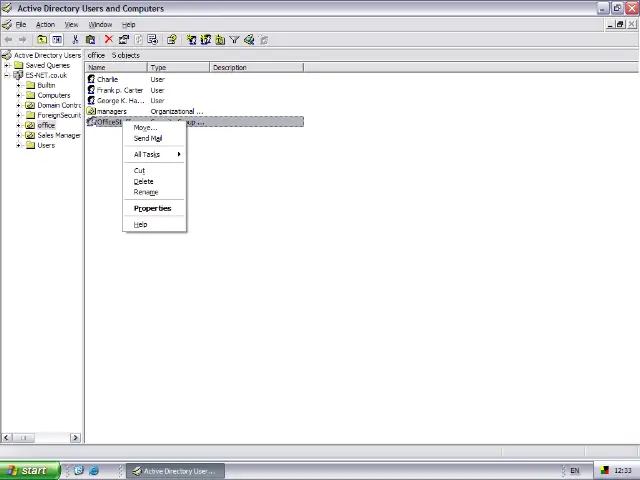Click the MMC icon left of File menu
This screenshot has width=640, height=480.
[7, 24]
